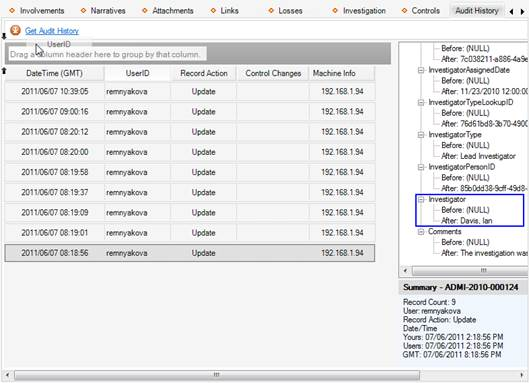The width and height of the screenshot is (529, 383).
Task: Go to the Attachments tab
Action: point(168,11)
